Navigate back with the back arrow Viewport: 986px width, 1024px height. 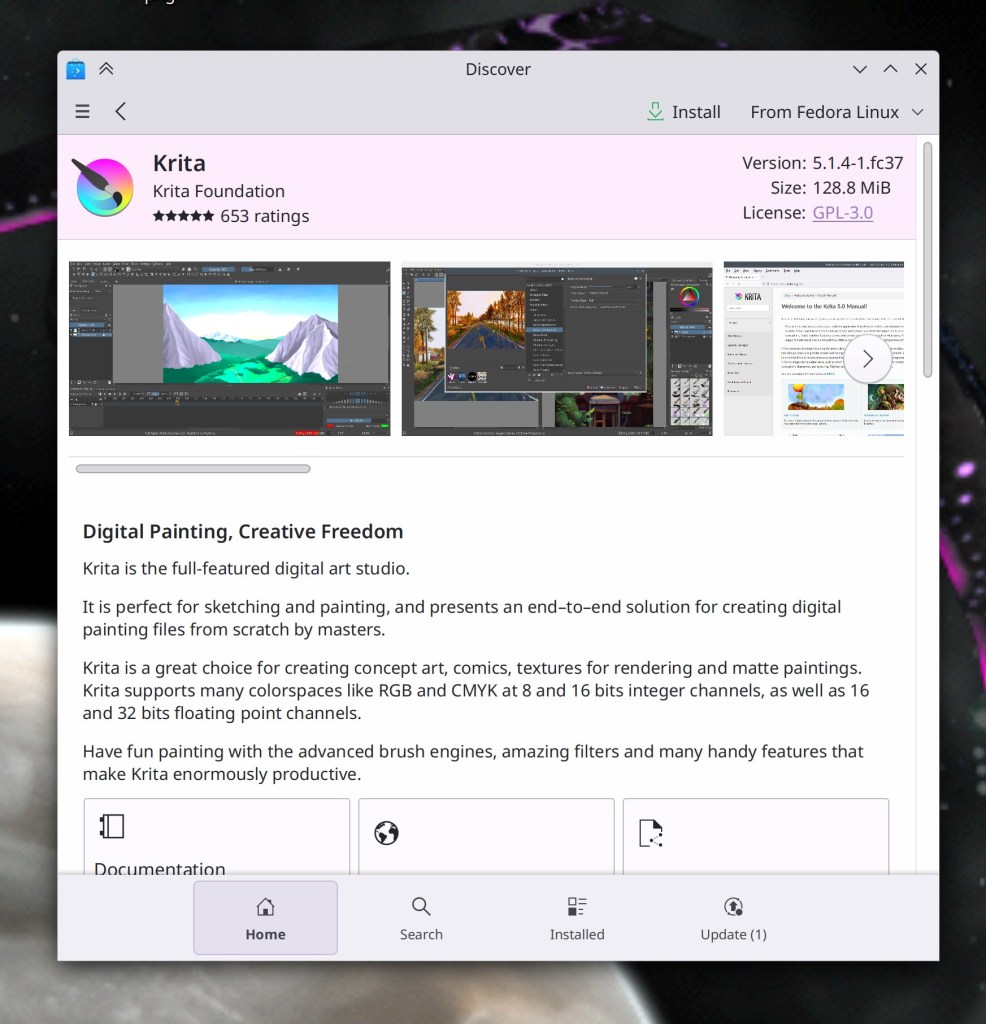[120, 111]
